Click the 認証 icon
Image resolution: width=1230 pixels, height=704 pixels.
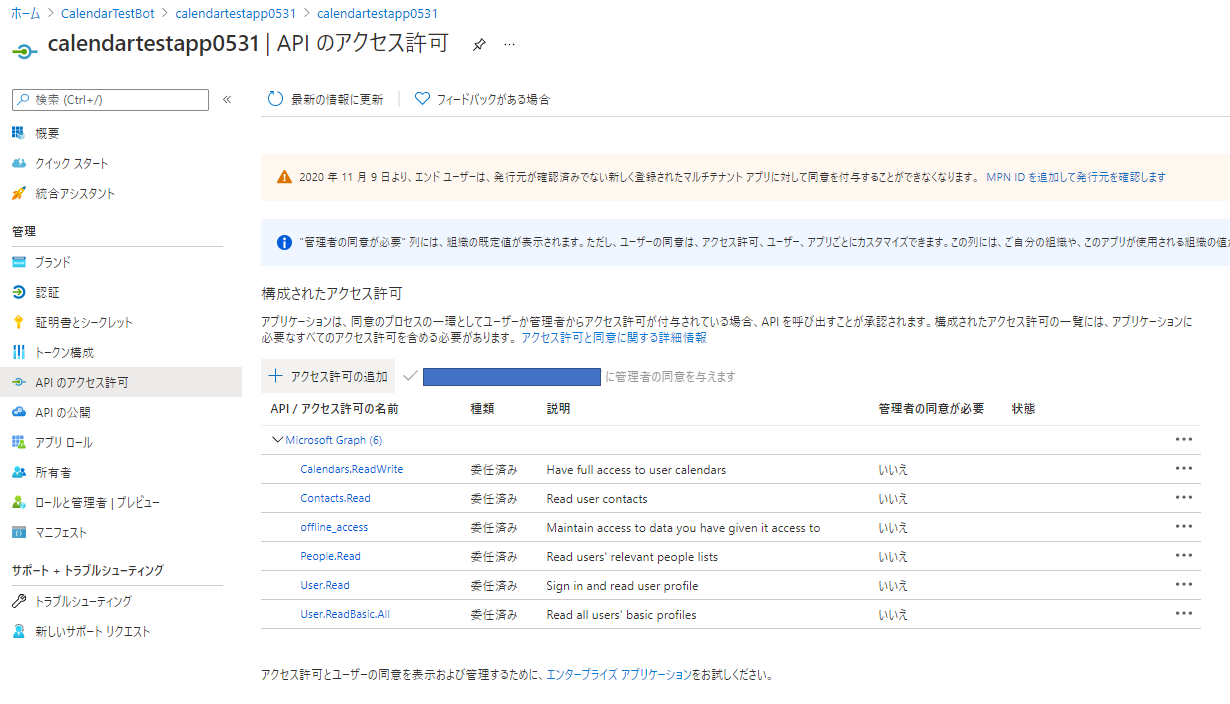tap(18, 292)
